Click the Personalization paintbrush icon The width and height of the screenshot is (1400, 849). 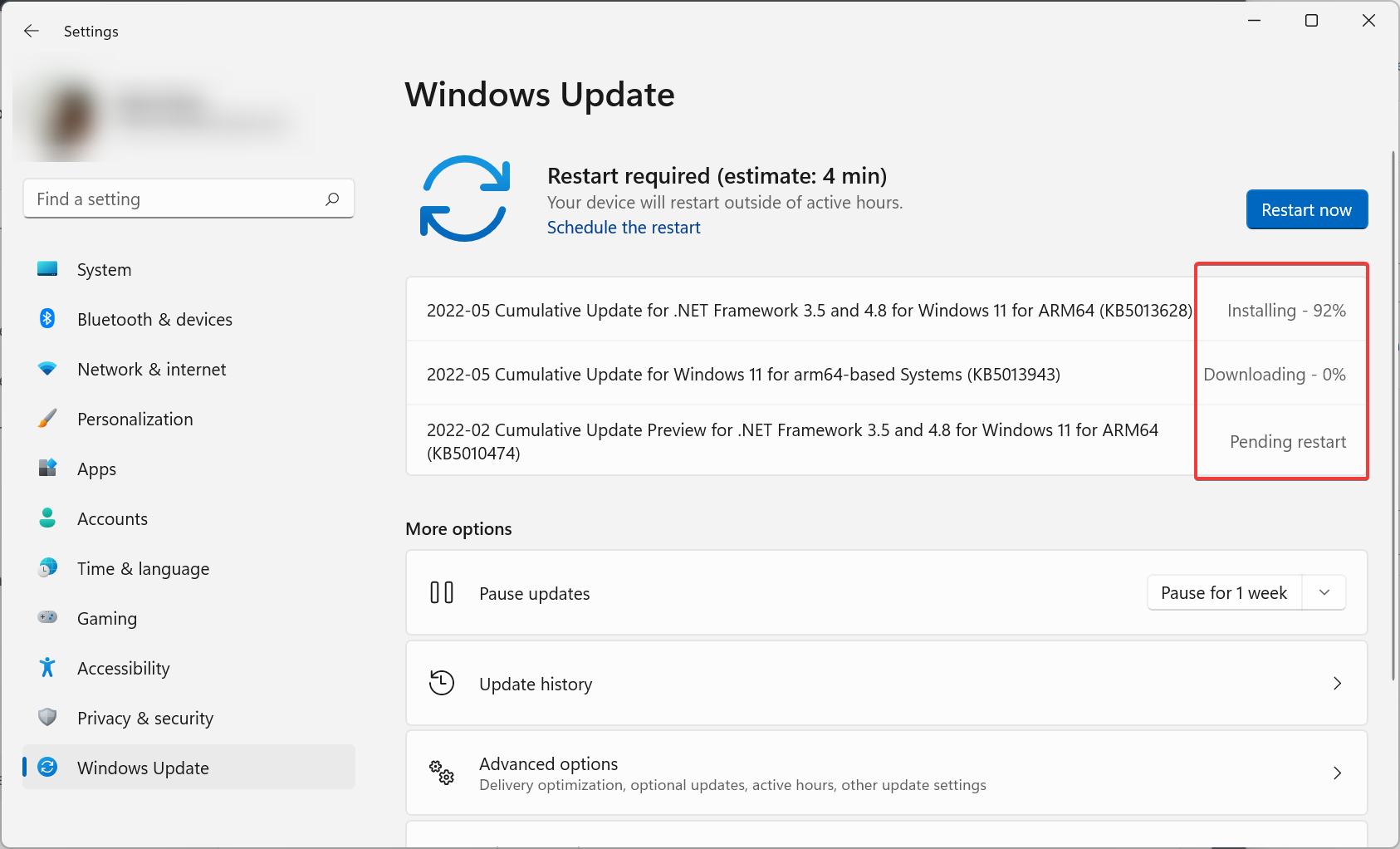point(47,419)
